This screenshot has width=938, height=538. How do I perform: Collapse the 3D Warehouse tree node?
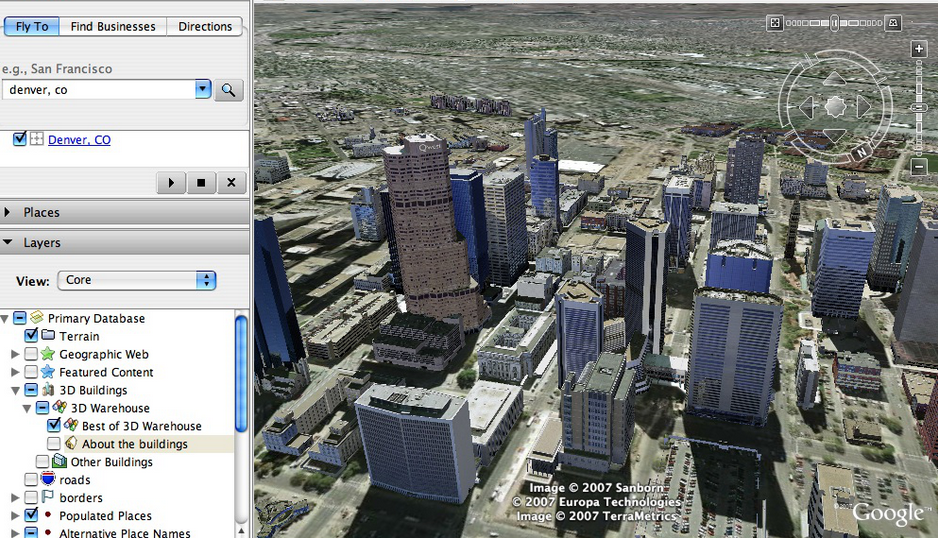(x=27, y=408)
